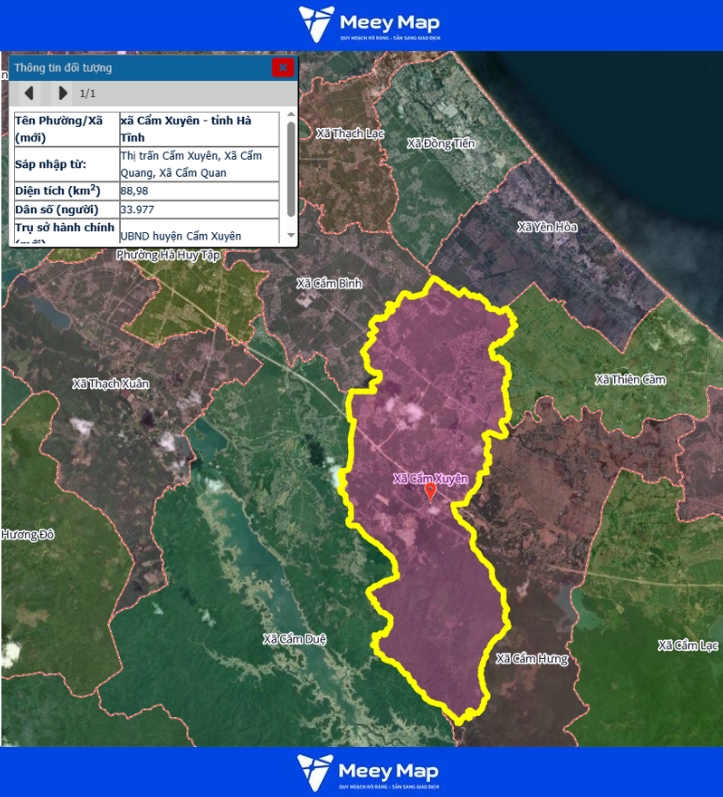
Task: Select Xã Thạch Xuân region
Action: click(109, 384)
